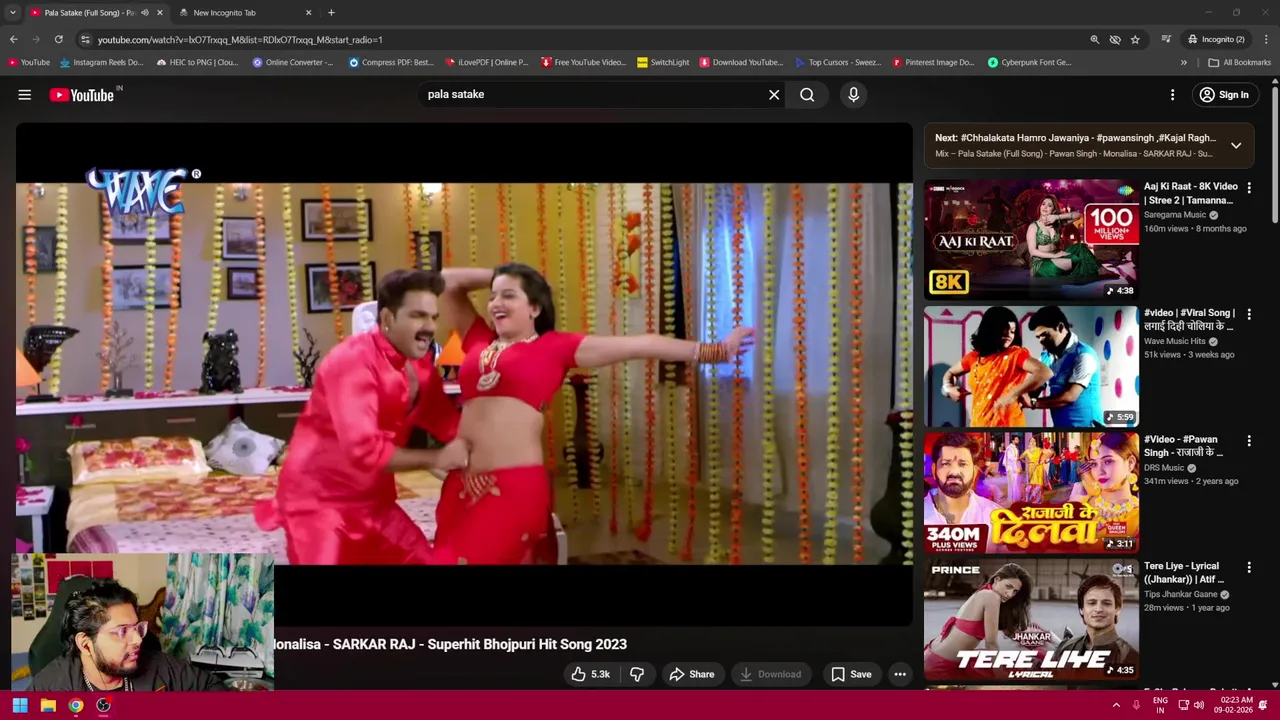Click ENG IN language indicator

[x=1160, y=705]
